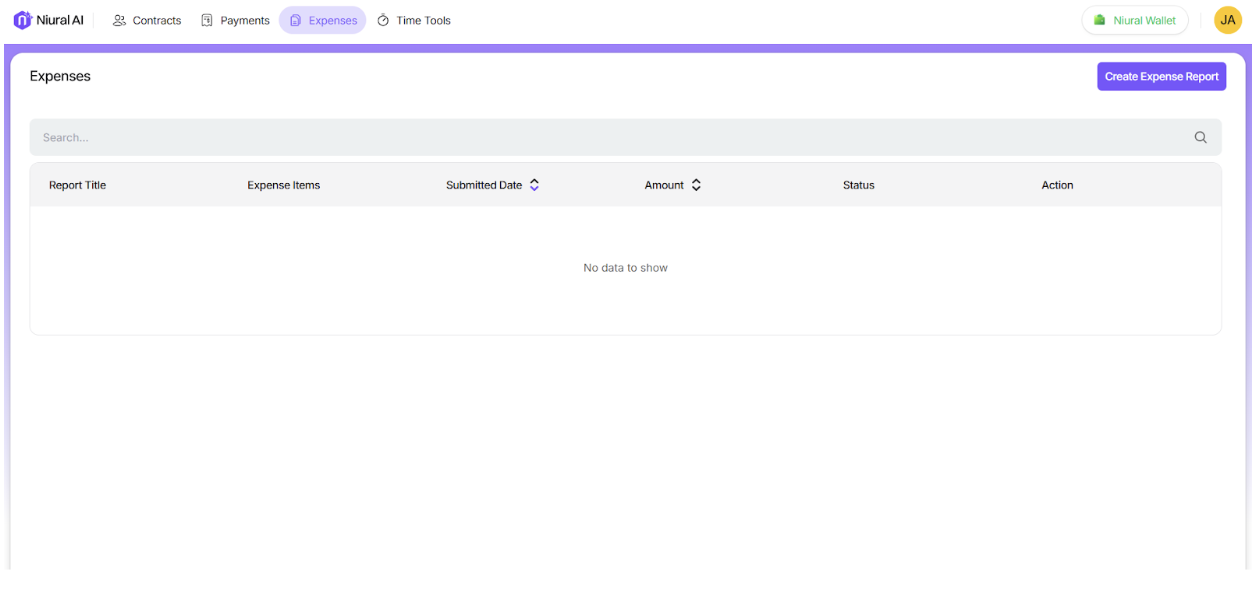Viewport: 1254px width, 592px height.
Task: Click the Report Title column header
Action: pos(77,185)
